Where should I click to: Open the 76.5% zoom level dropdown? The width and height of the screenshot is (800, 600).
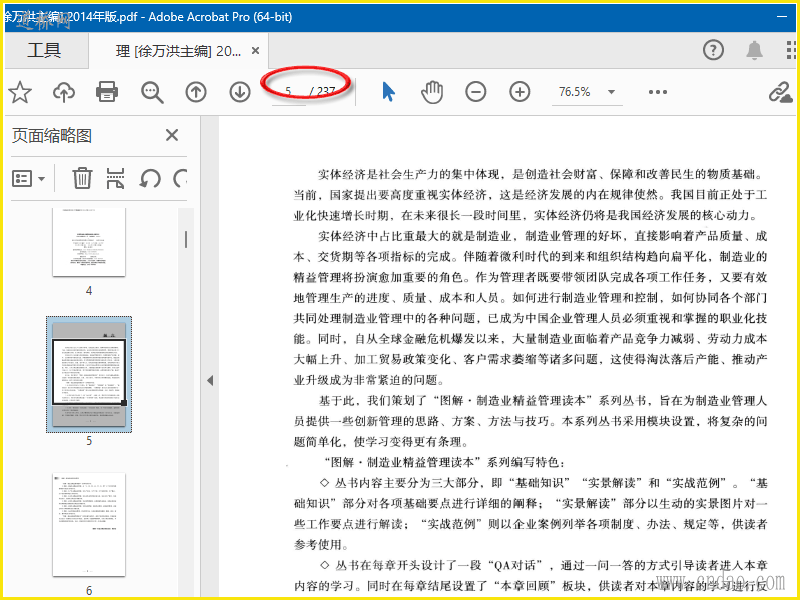(611, 92)
